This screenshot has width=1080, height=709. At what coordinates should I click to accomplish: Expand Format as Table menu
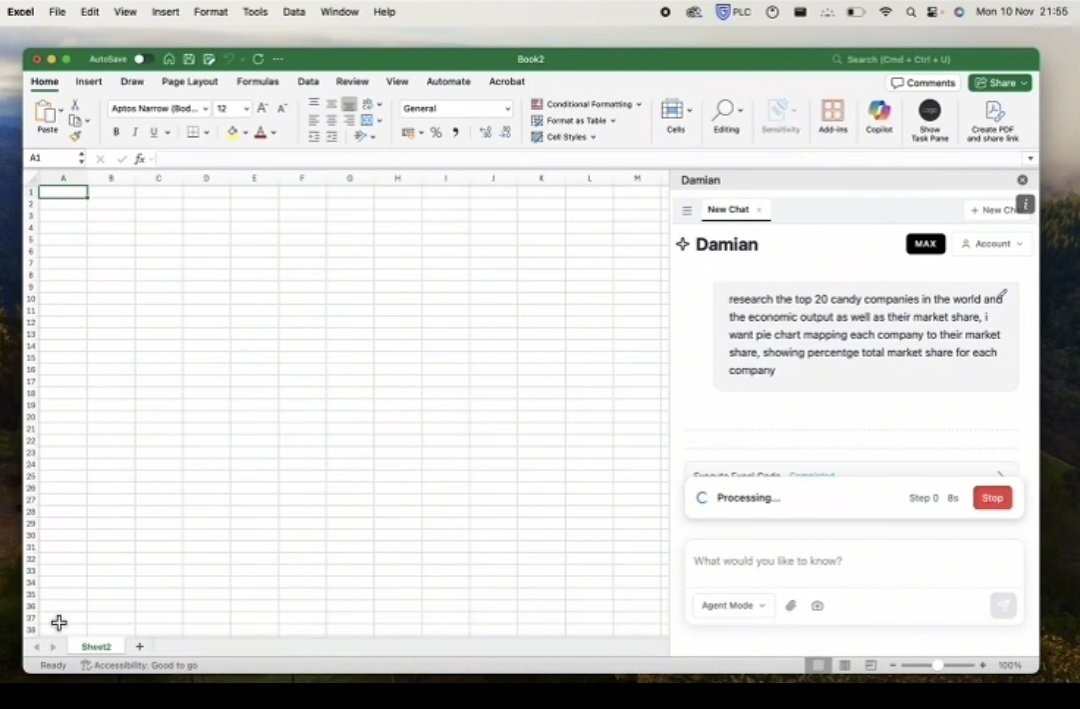point(573,121)
